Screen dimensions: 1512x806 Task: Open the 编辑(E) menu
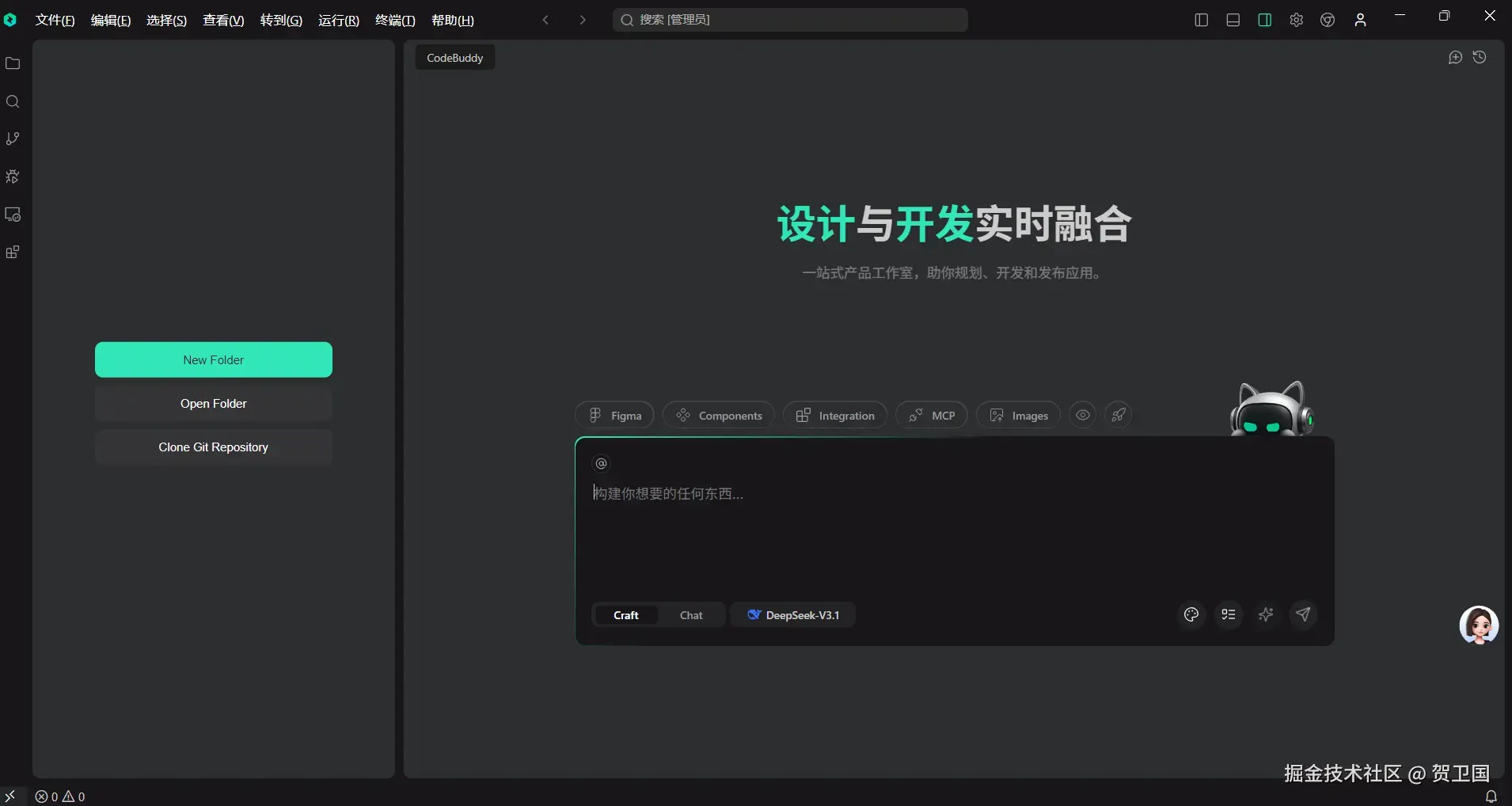(111, 20)
